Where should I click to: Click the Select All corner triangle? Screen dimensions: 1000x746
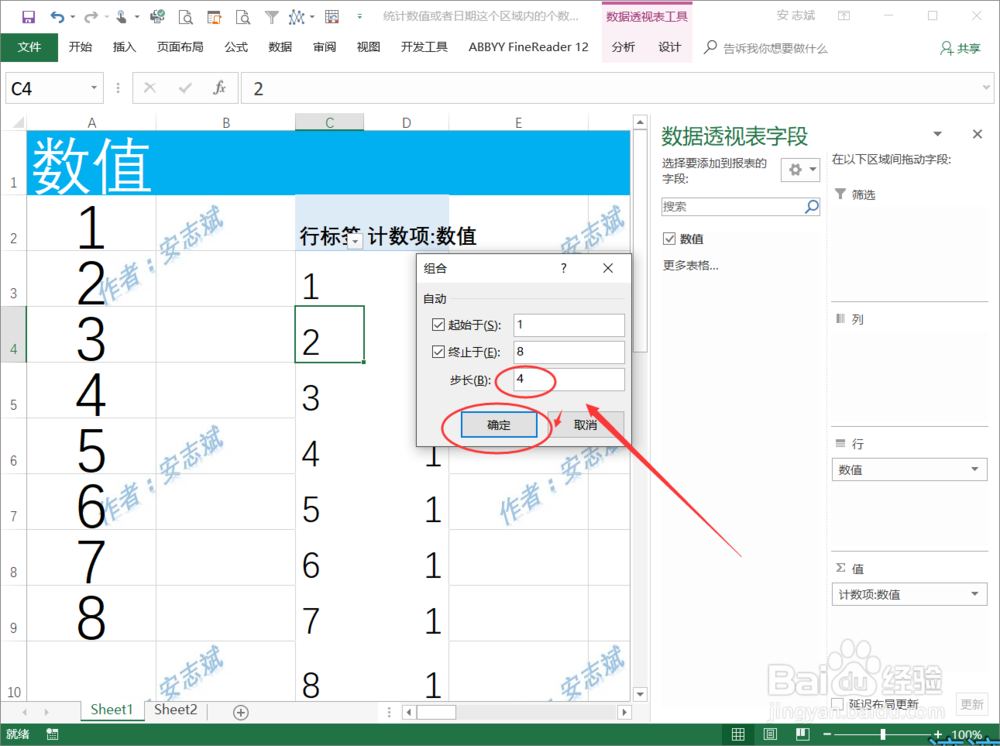18,122
